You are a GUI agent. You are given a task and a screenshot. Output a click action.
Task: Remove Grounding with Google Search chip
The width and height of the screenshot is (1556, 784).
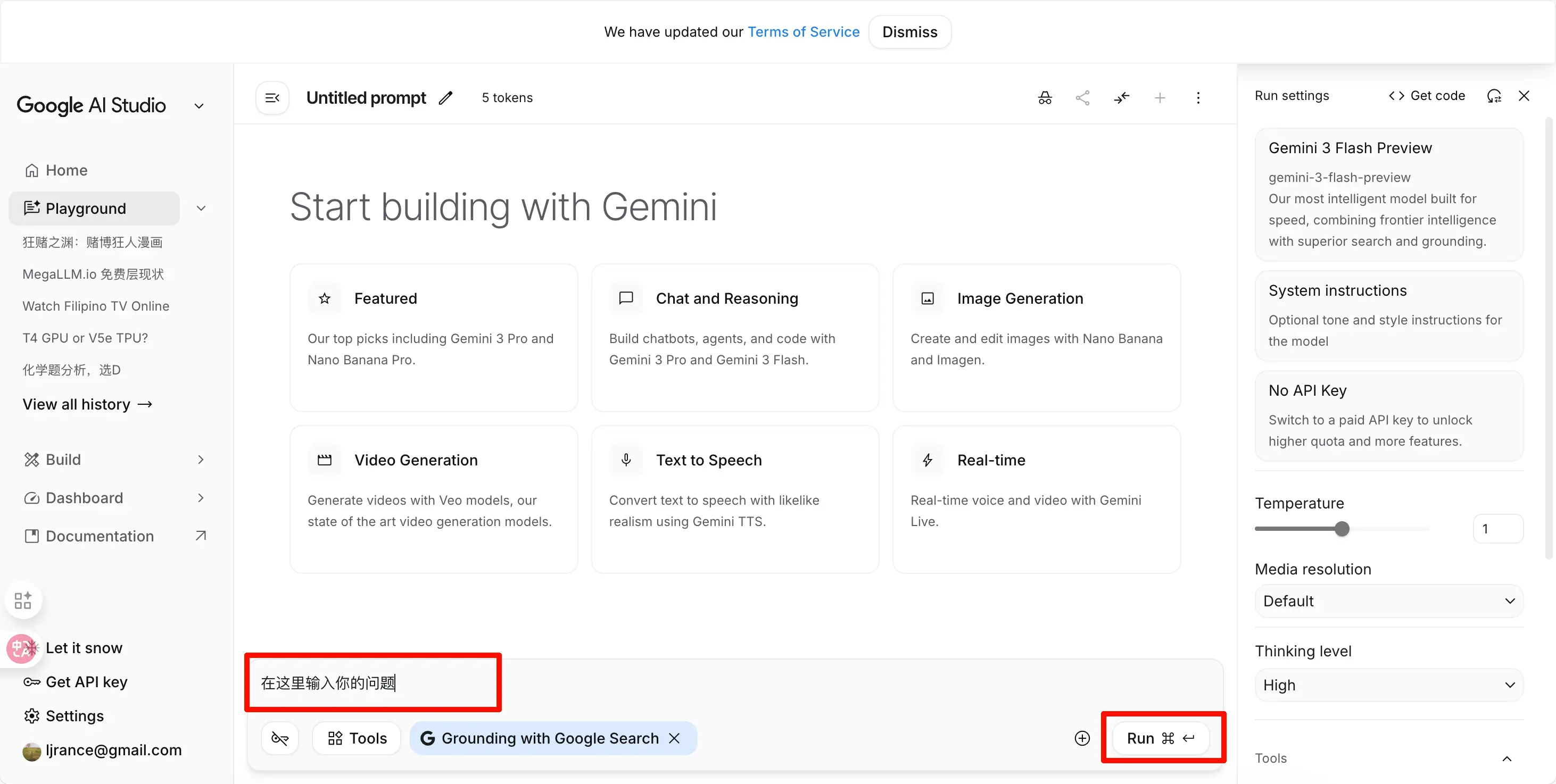675,738
